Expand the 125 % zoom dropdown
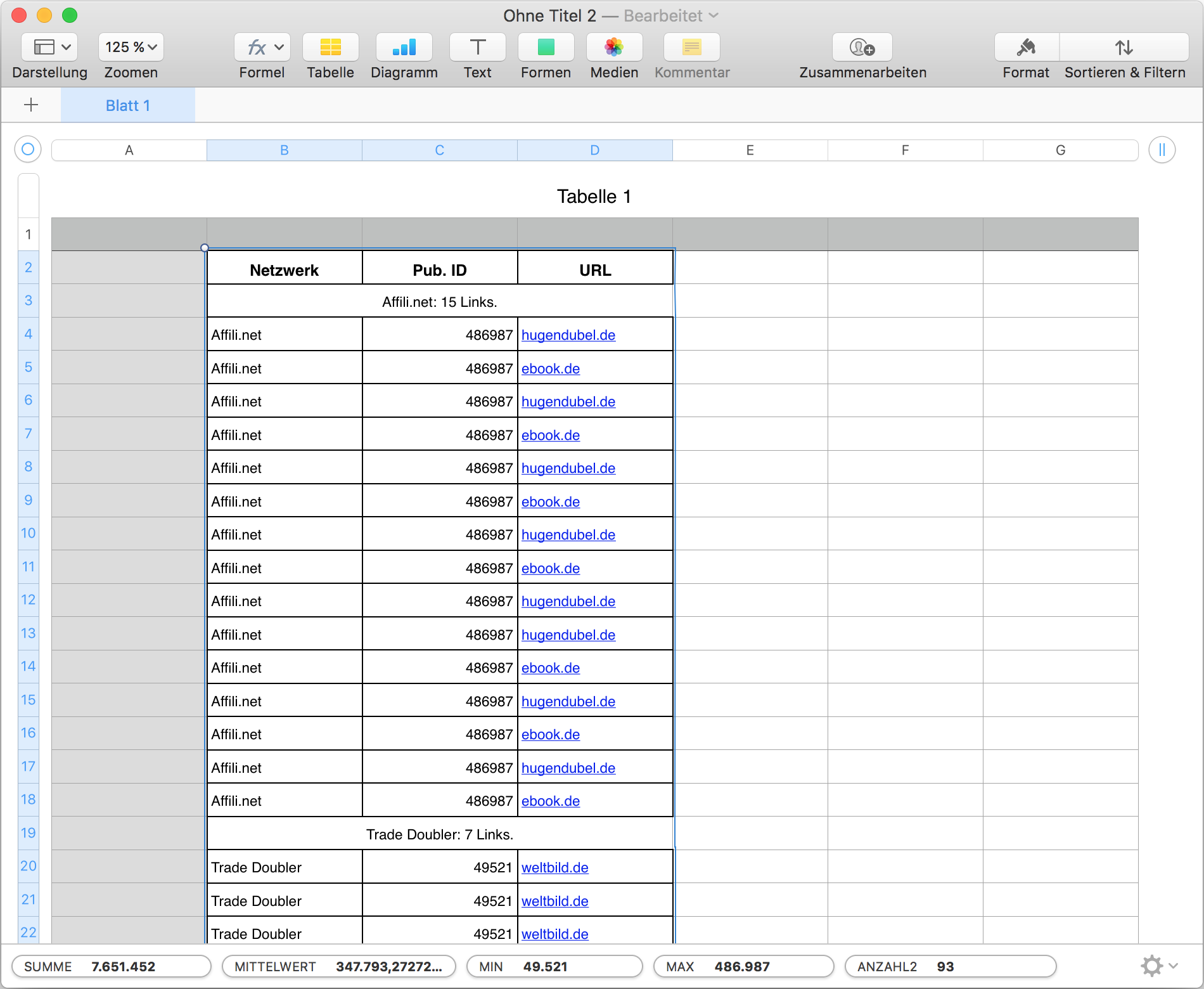This screenshot has height=989, width=1204. pos(131,48)
